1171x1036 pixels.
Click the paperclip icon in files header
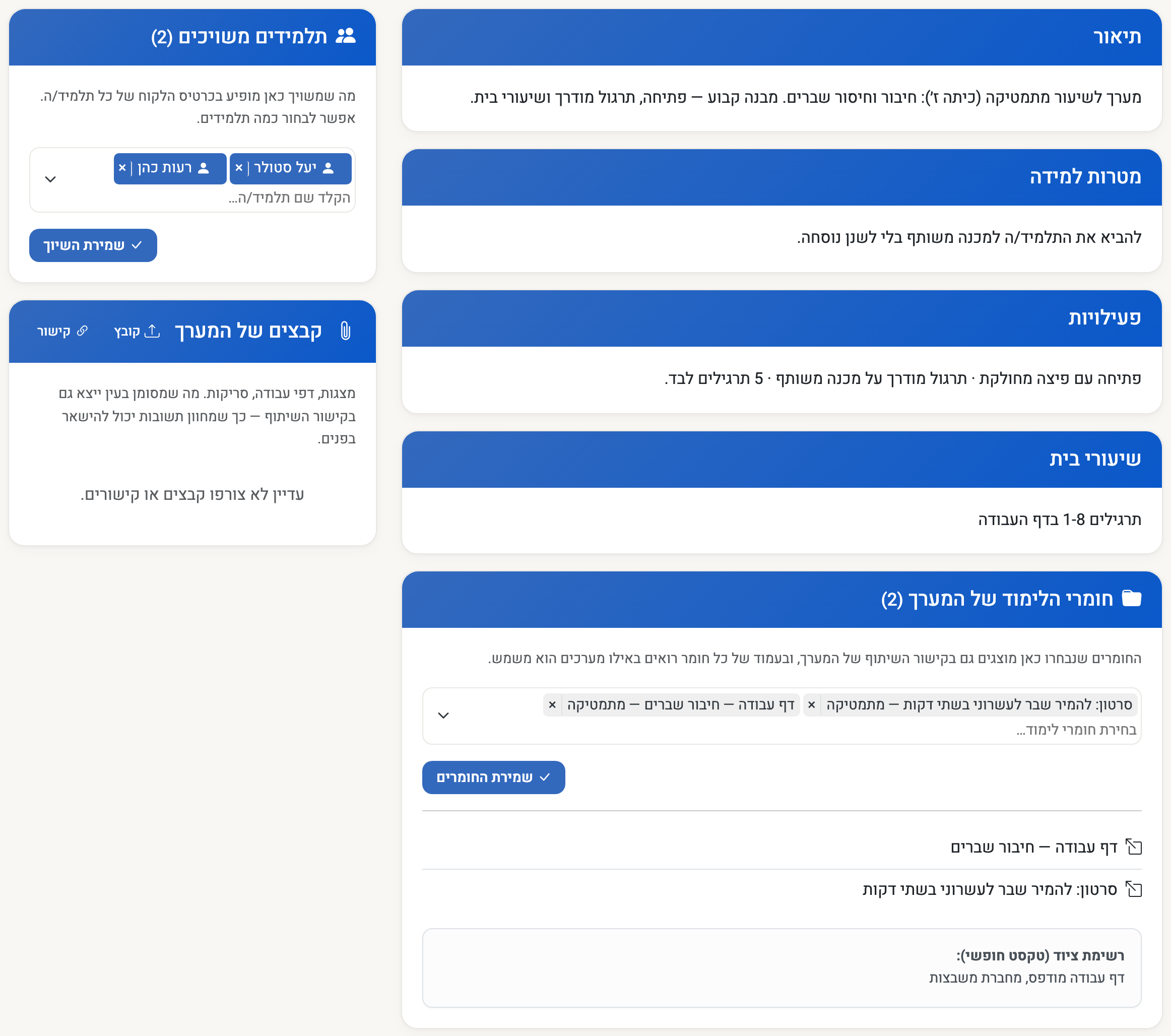[x=346, y=331]
